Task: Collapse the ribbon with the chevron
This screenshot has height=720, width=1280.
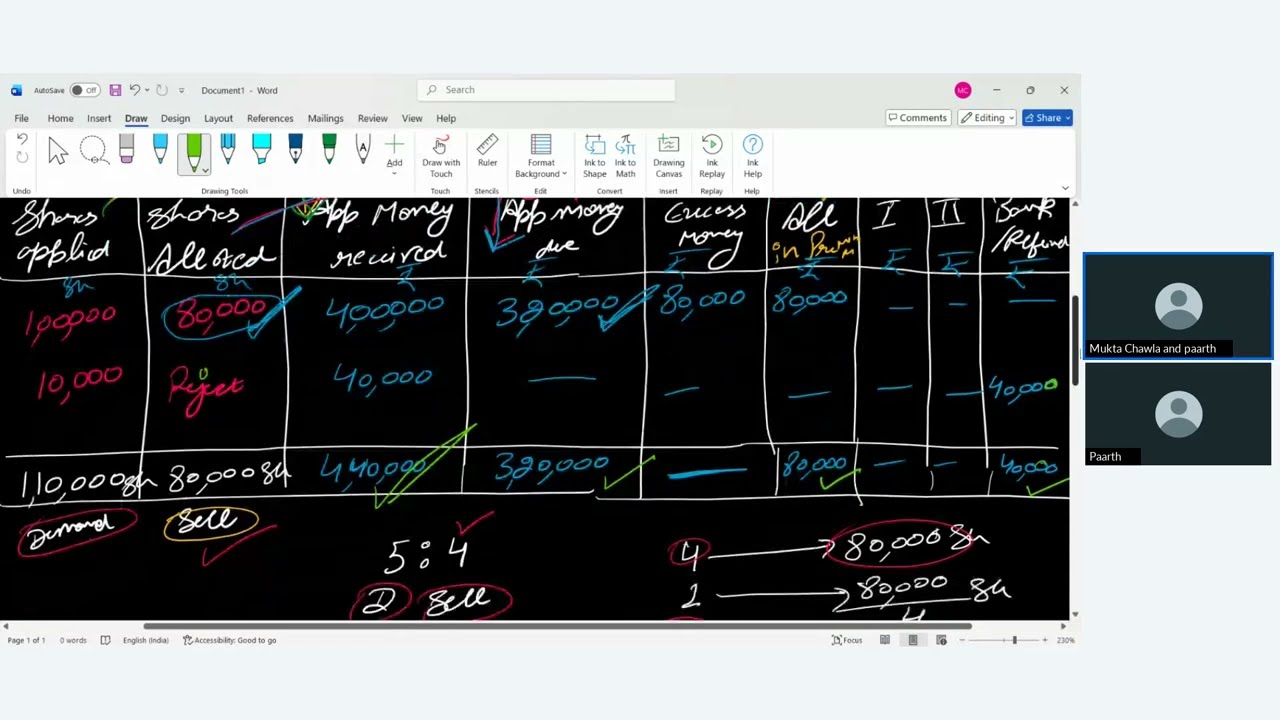Action: (x=1065, y=188)
